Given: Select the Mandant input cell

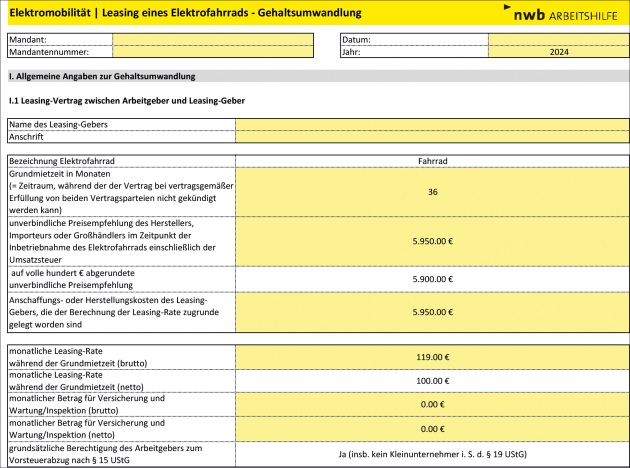Looking at the screenshot, I should tap(212, 39).
